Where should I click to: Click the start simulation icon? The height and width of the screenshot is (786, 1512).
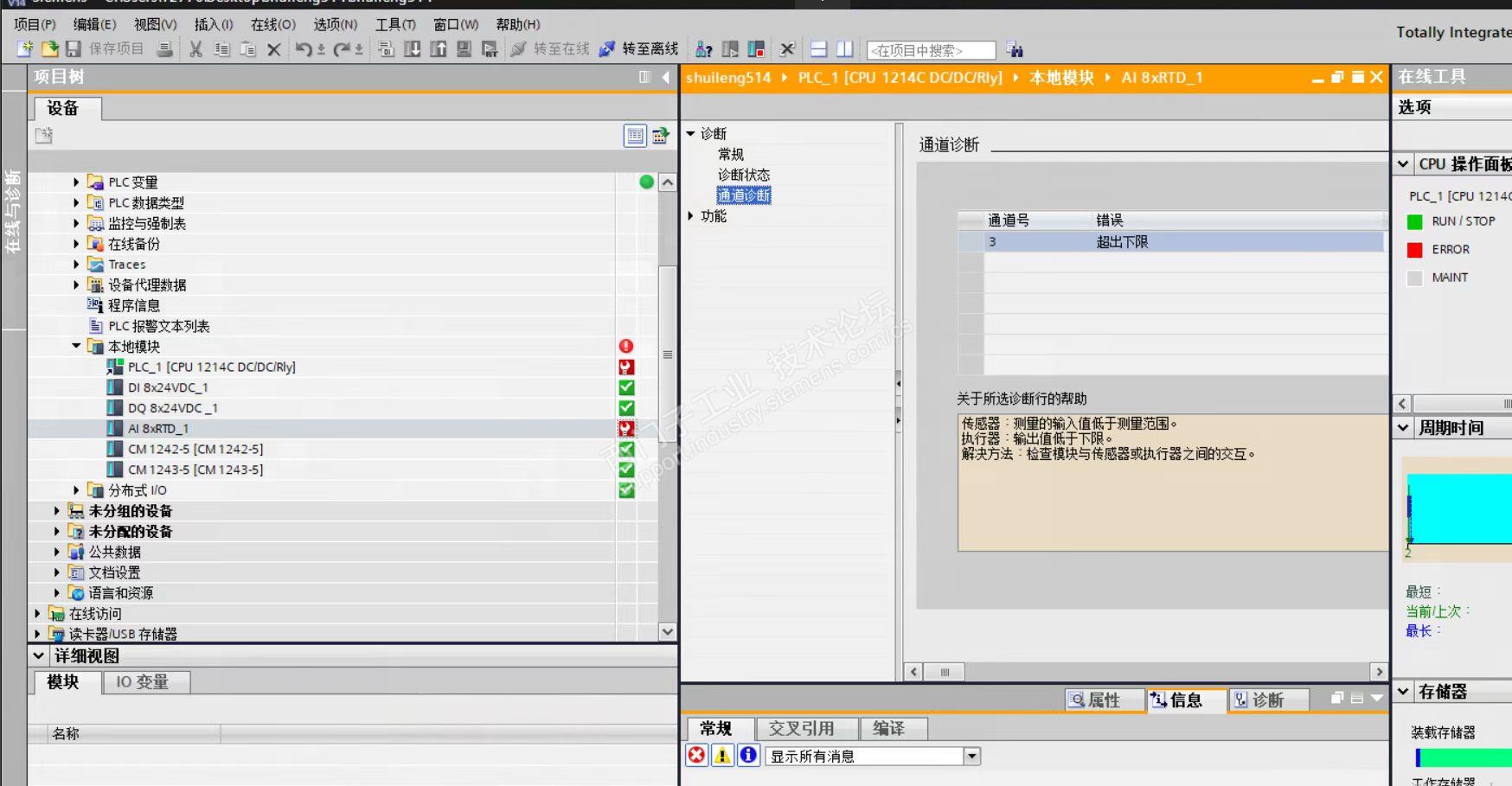(x=464, y=49)
